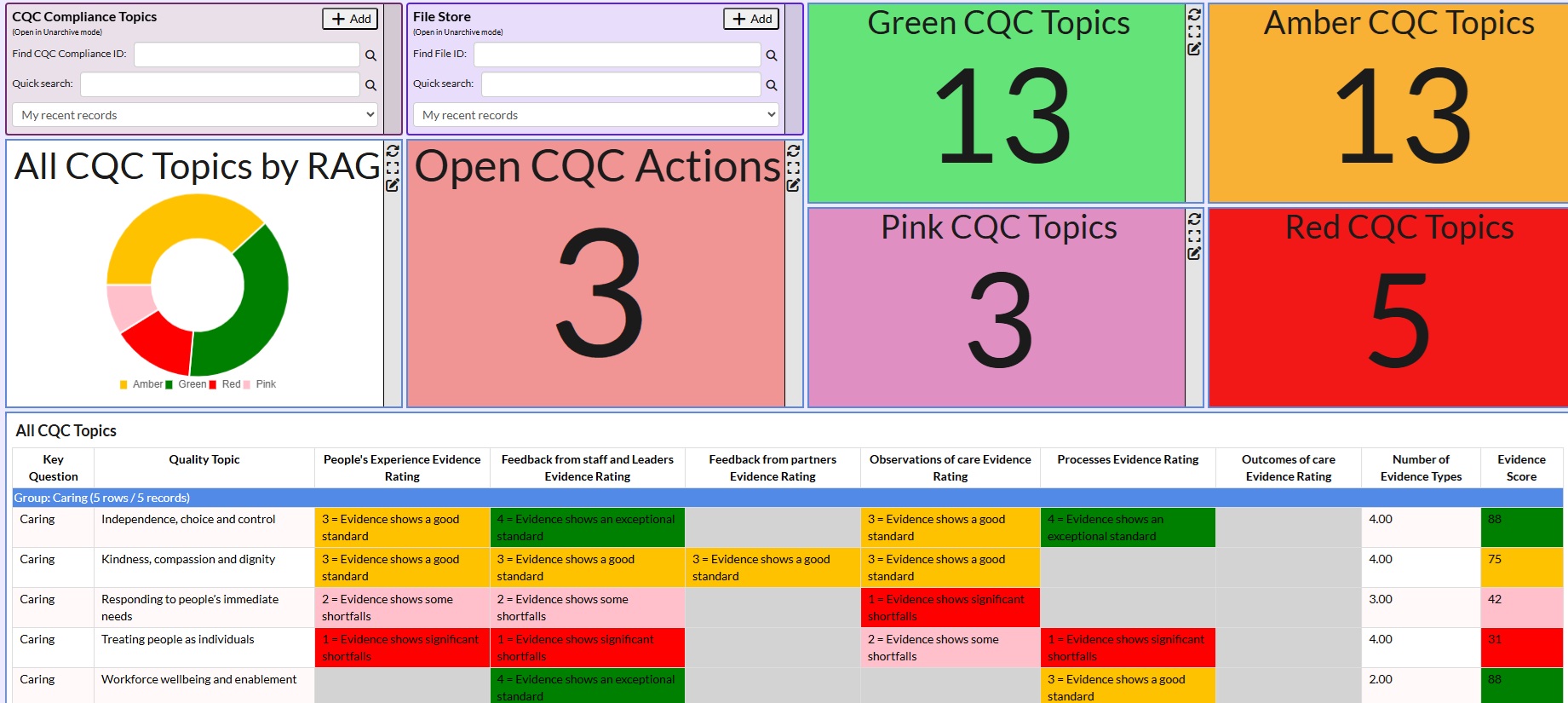Image resolution: width=1568 pixels, height=703 pixels.
Task: Open the Open CQC Actions count of 3
Action: point(600,292)
